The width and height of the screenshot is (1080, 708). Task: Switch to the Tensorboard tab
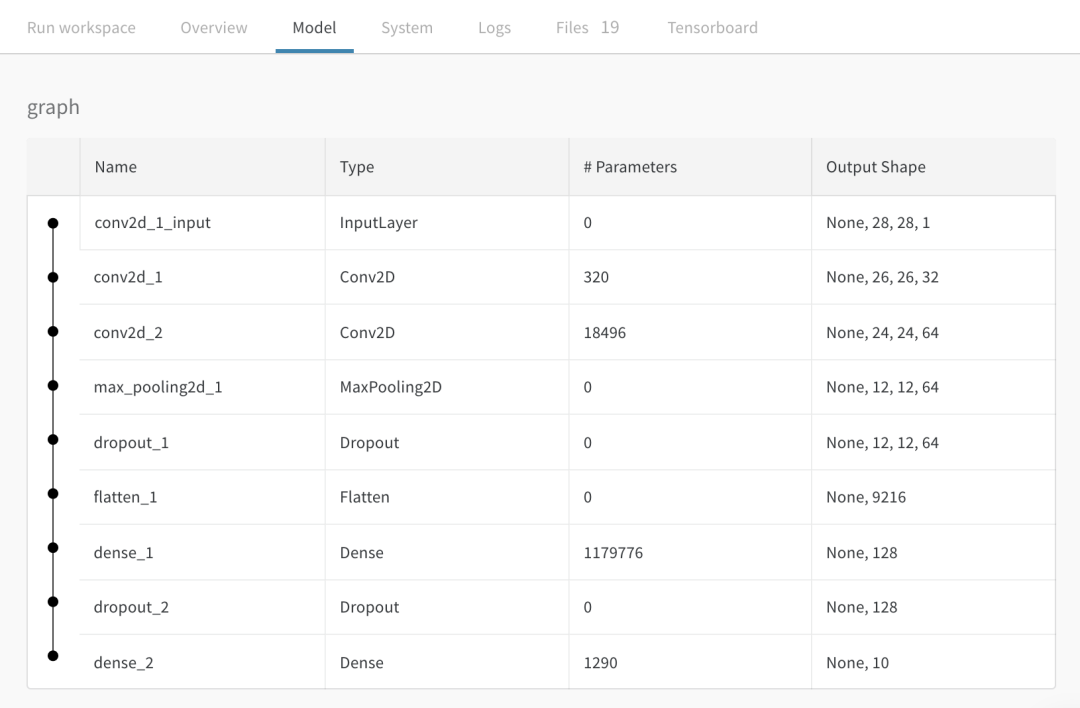click(x=712, y=28)
